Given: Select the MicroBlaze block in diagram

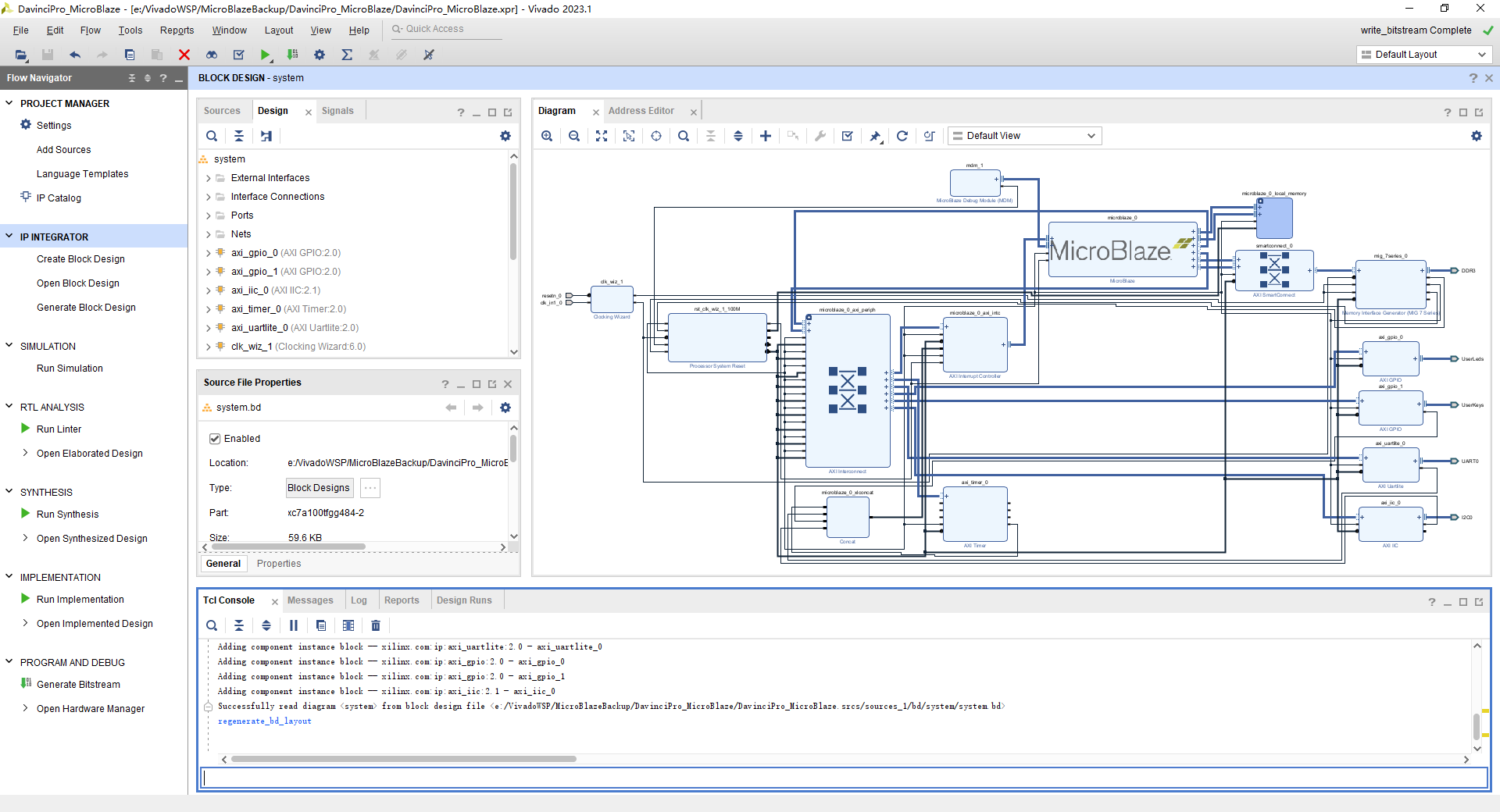Looking at the screenshot, I should click(1122, 250).
